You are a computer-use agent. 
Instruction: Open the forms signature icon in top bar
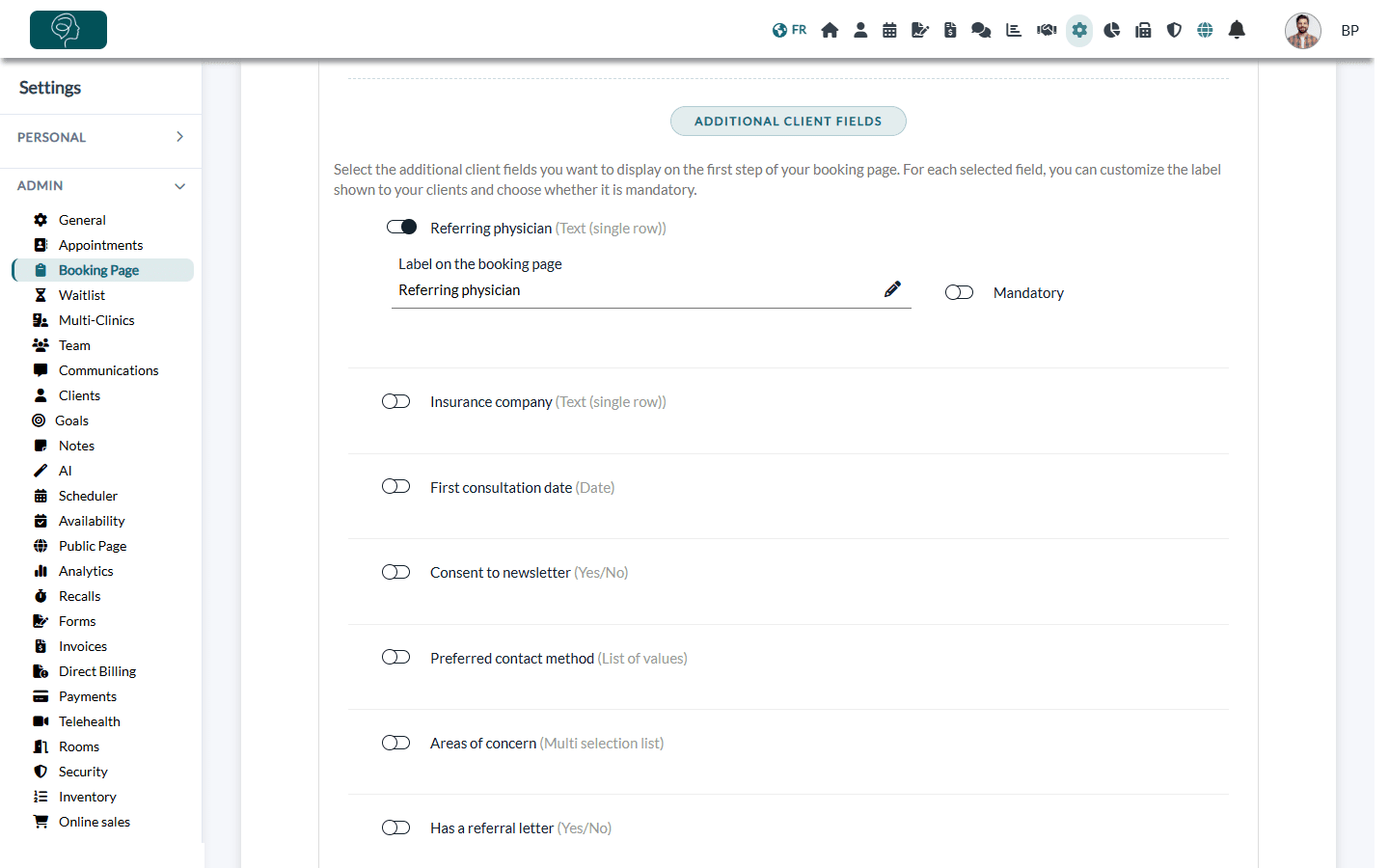point(920,30)
